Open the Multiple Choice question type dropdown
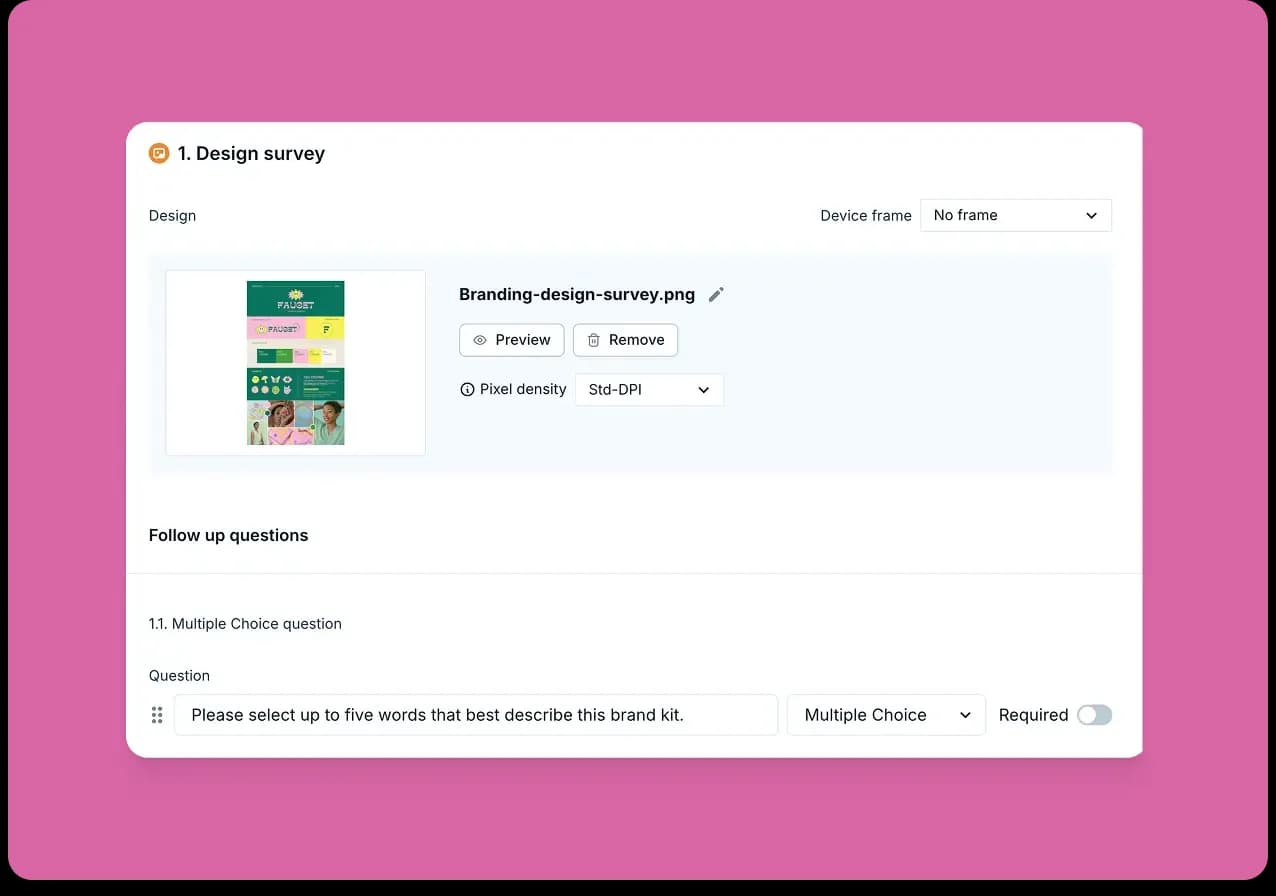The image size is (1276, 896). [884, 715]
